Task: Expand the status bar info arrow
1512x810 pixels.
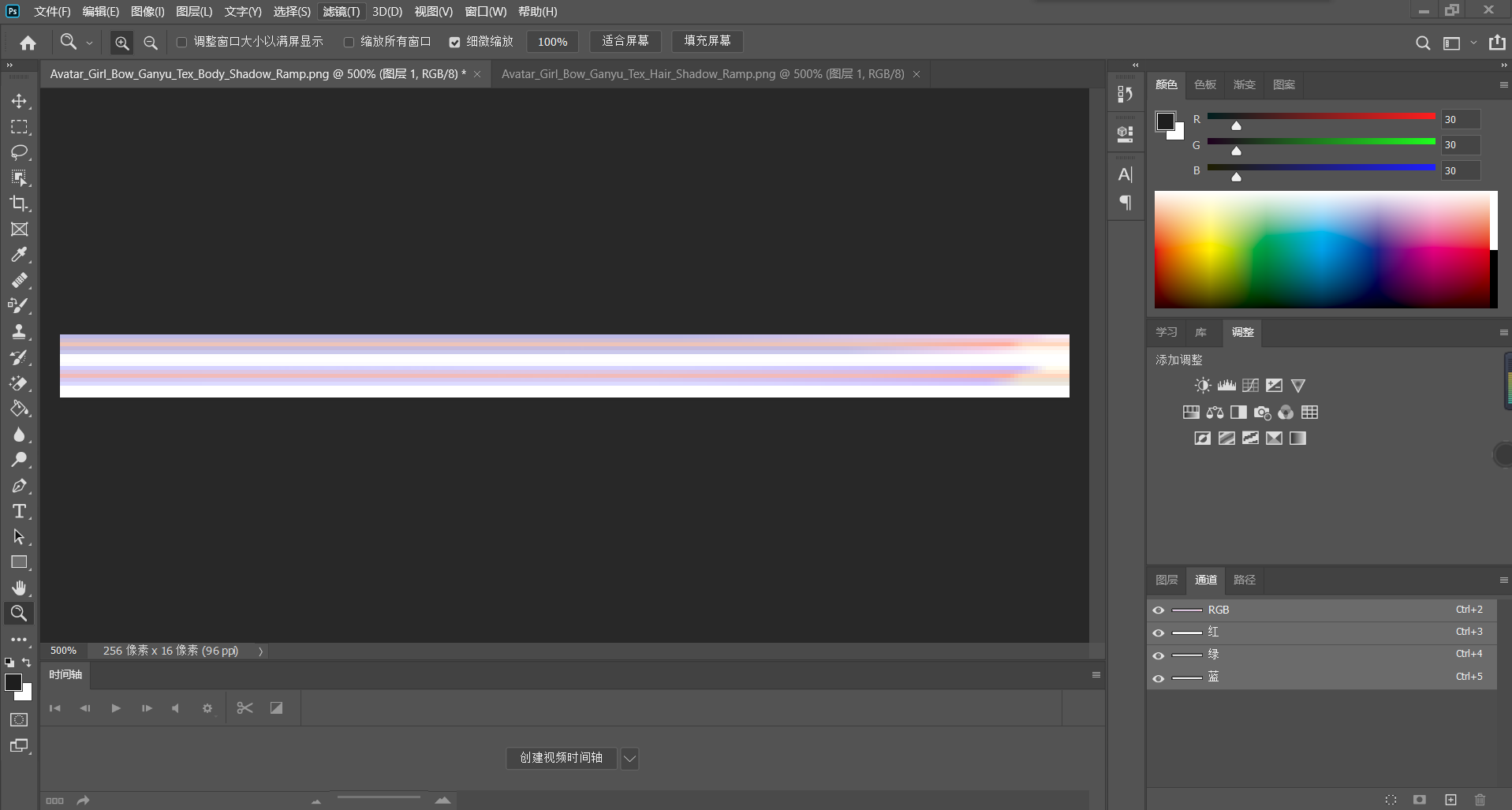Action: tap(260, 651)
